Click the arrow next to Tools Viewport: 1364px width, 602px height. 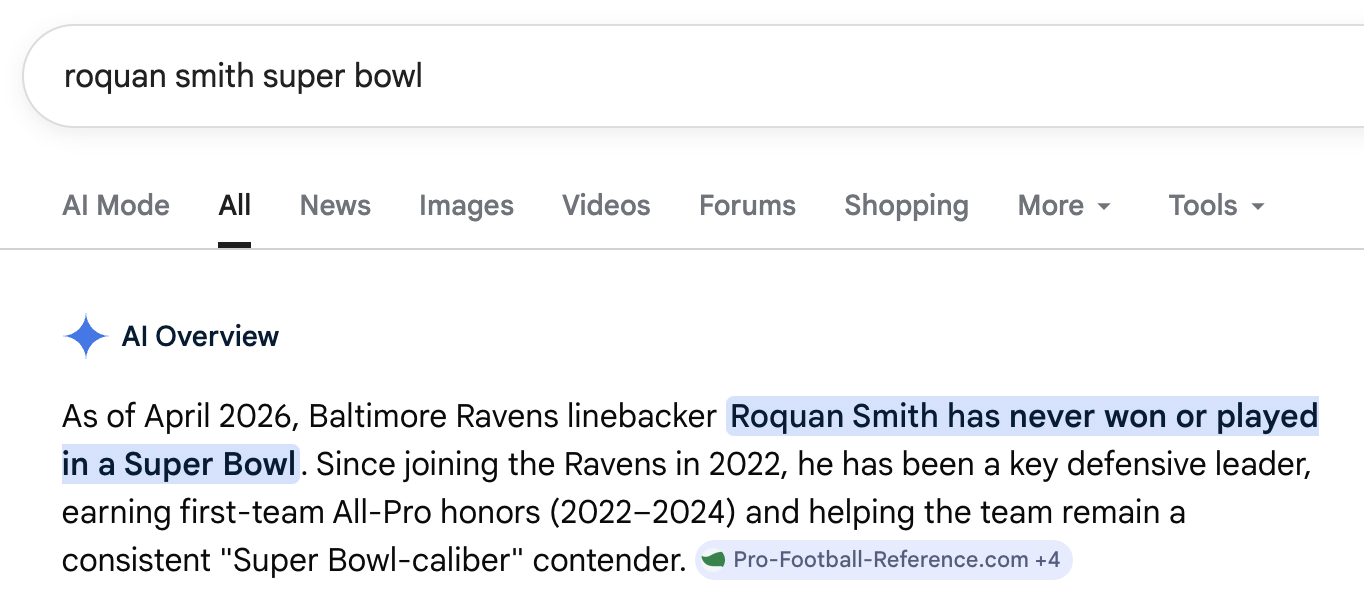(1258, 207)
